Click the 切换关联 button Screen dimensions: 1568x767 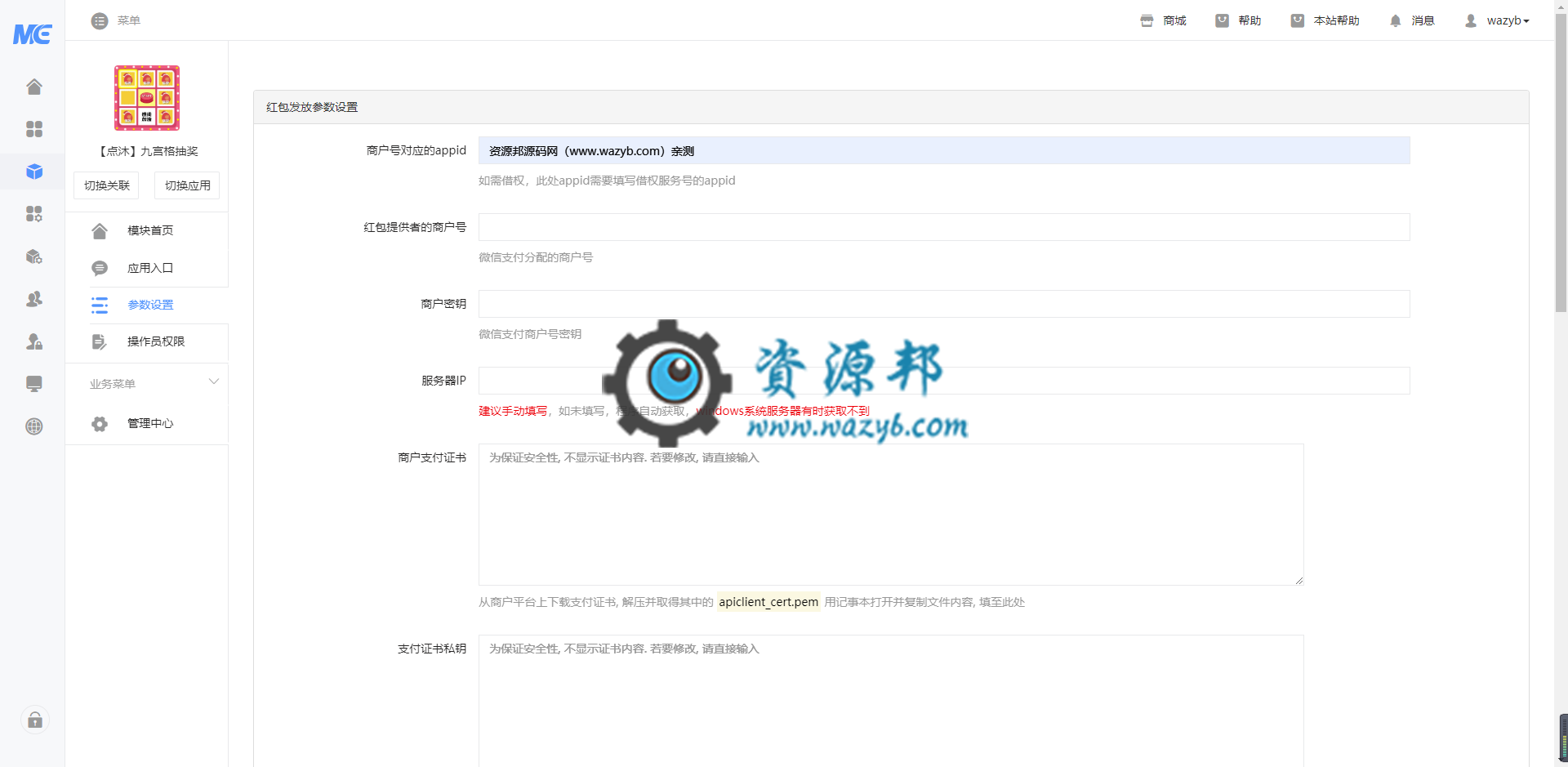[107, 185]
